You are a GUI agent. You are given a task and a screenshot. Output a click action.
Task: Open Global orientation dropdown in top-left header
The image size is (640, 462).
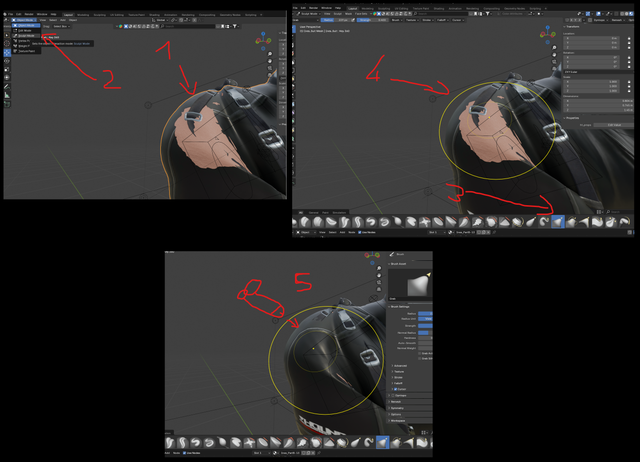pos(160,20)
